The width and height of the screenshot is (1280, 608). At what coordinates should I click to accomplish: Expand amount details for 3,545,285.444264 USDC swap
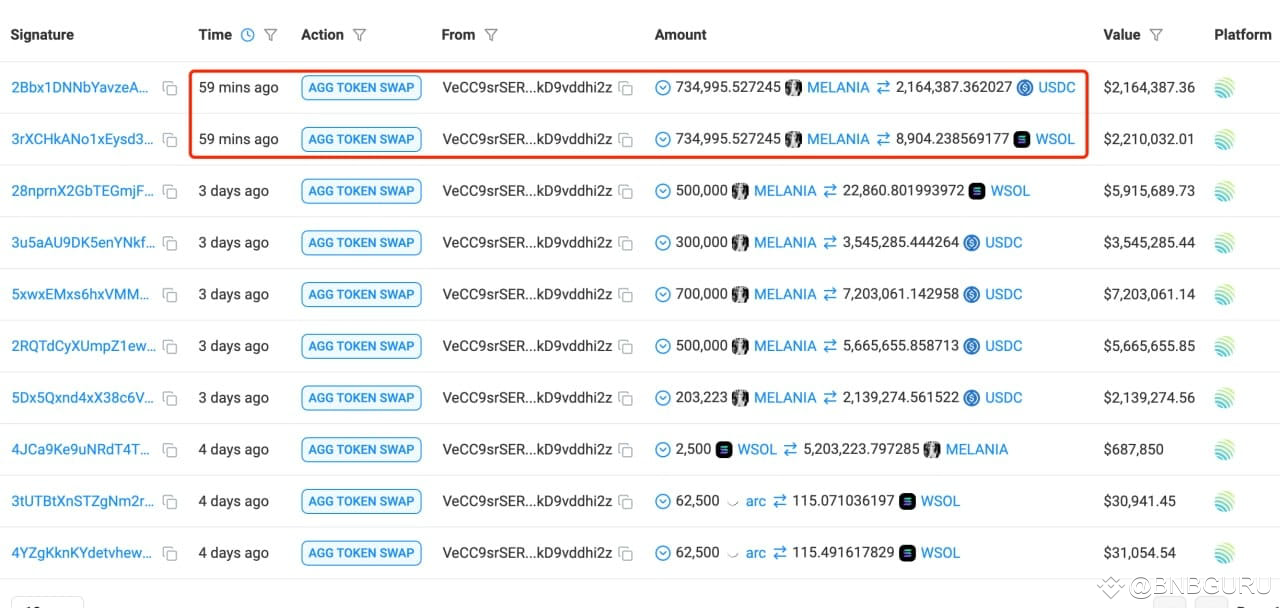pyautogui.click(x=663, y=243)
